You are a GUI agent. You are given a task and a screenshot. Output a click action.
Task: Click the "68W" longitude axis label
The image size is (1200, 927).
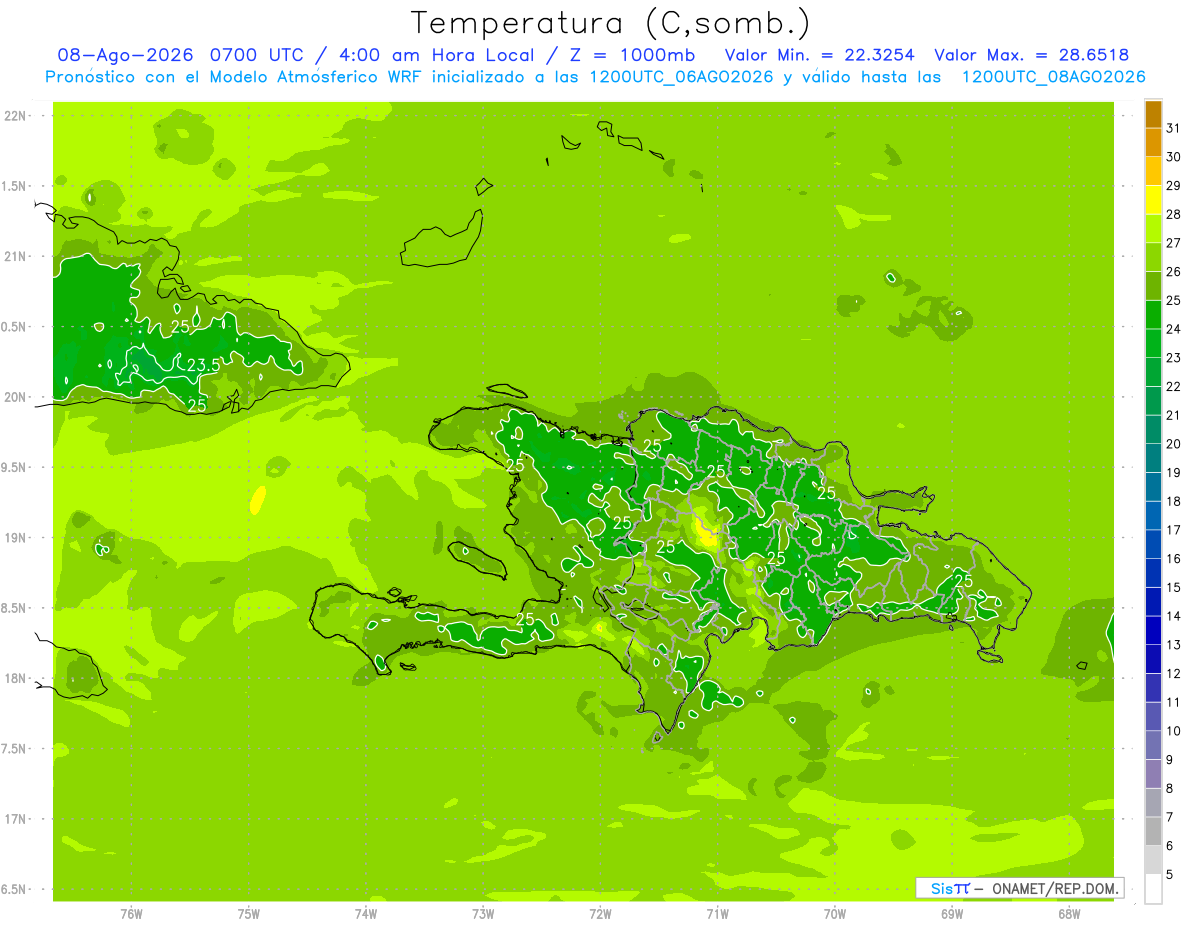pos(1069,914)
